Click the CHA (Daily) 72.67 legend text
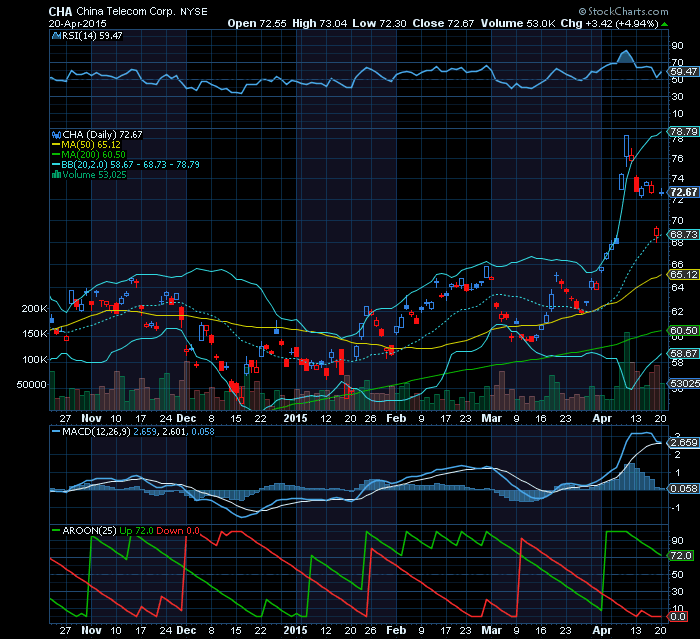Image resolution: width=700 pixels, height=639 pixels. point(102,135)
